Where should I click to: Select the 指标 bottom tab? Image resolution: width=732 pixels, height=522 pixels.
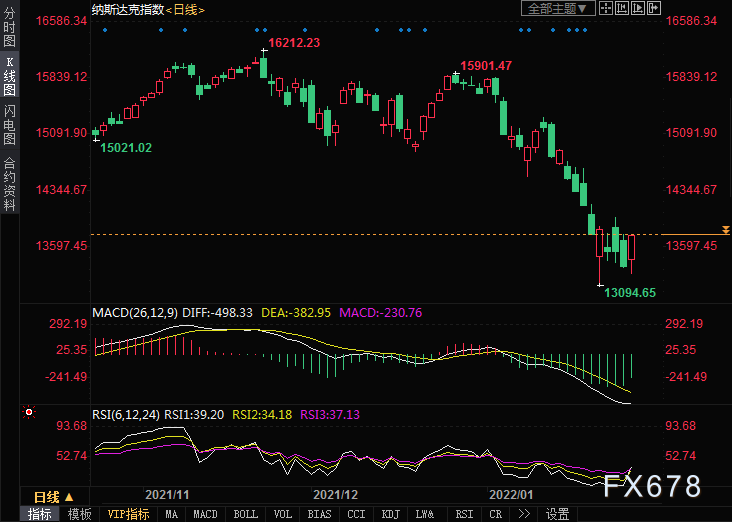(x=40, y=514)
